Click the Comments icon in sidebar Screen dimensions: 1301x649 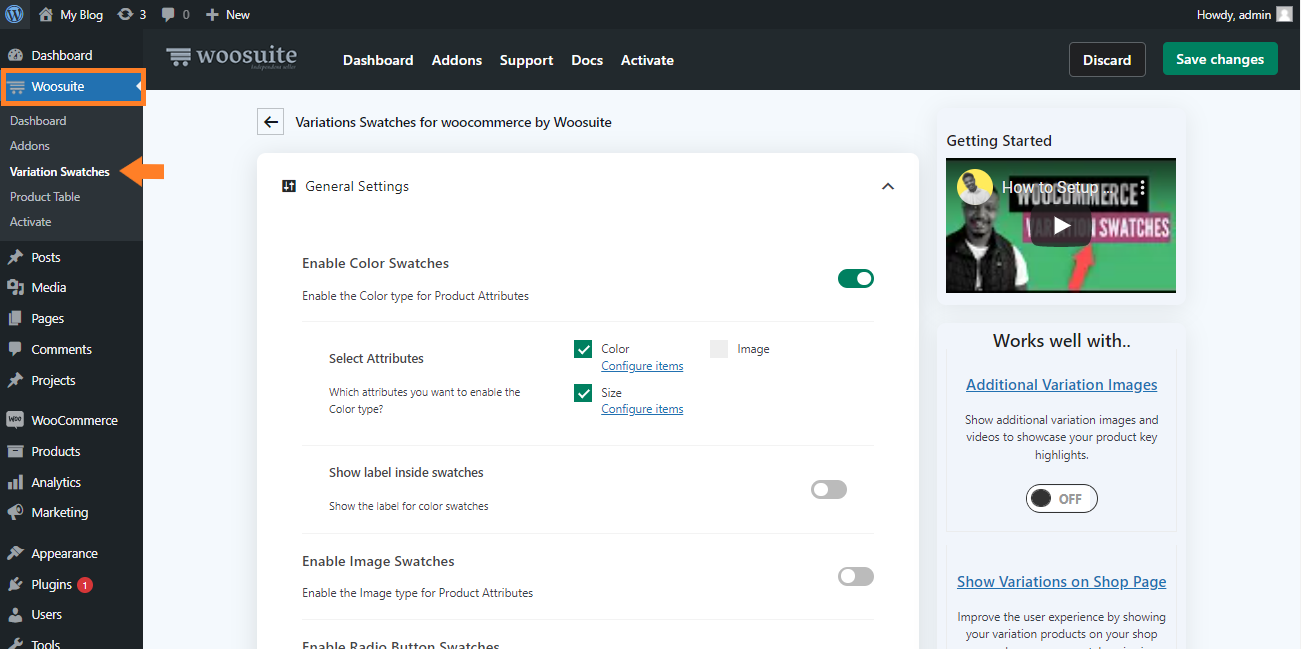pyautogui.click(x=15, y=349)
